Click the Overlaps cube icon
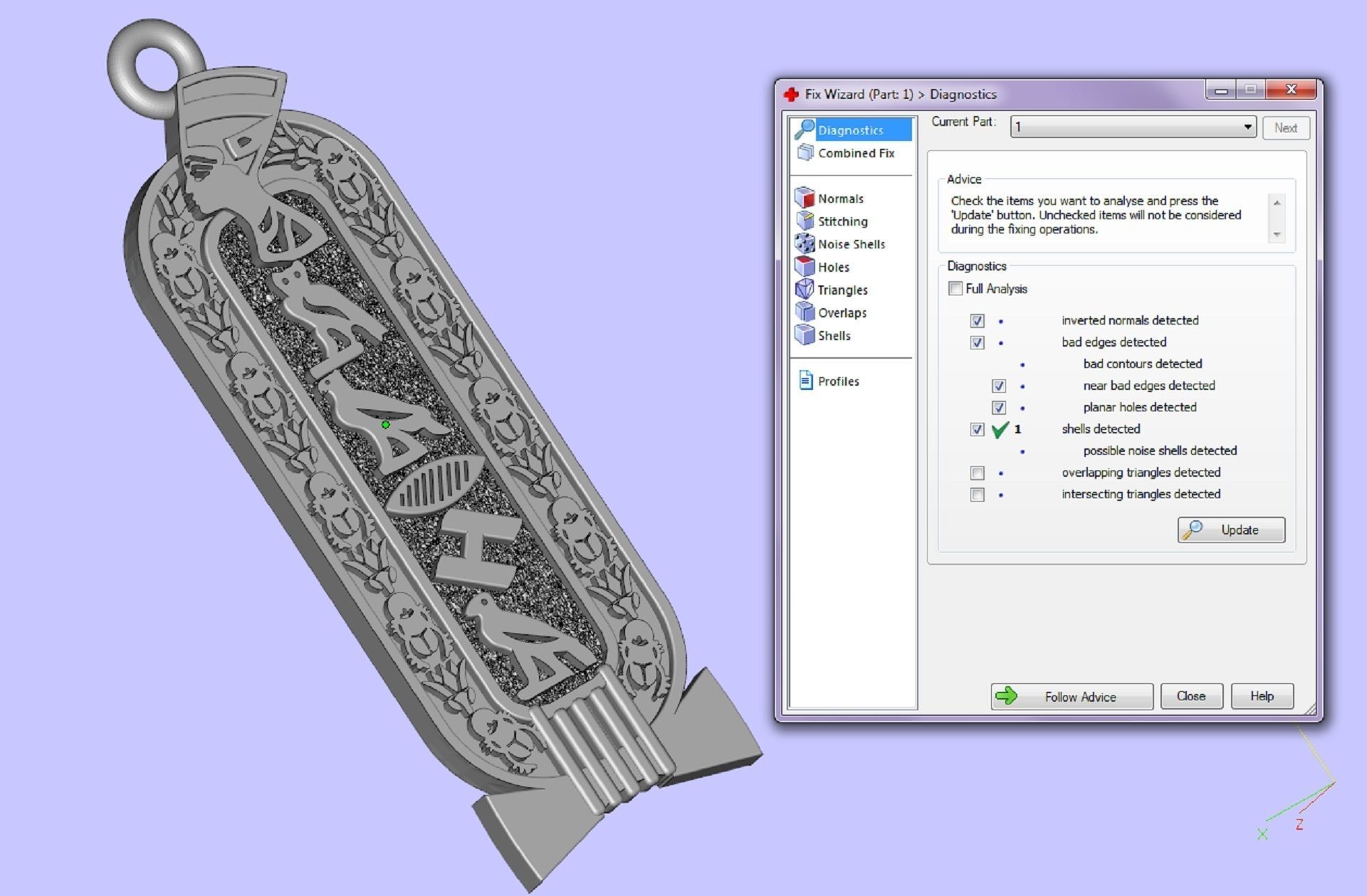 [805, 312]
